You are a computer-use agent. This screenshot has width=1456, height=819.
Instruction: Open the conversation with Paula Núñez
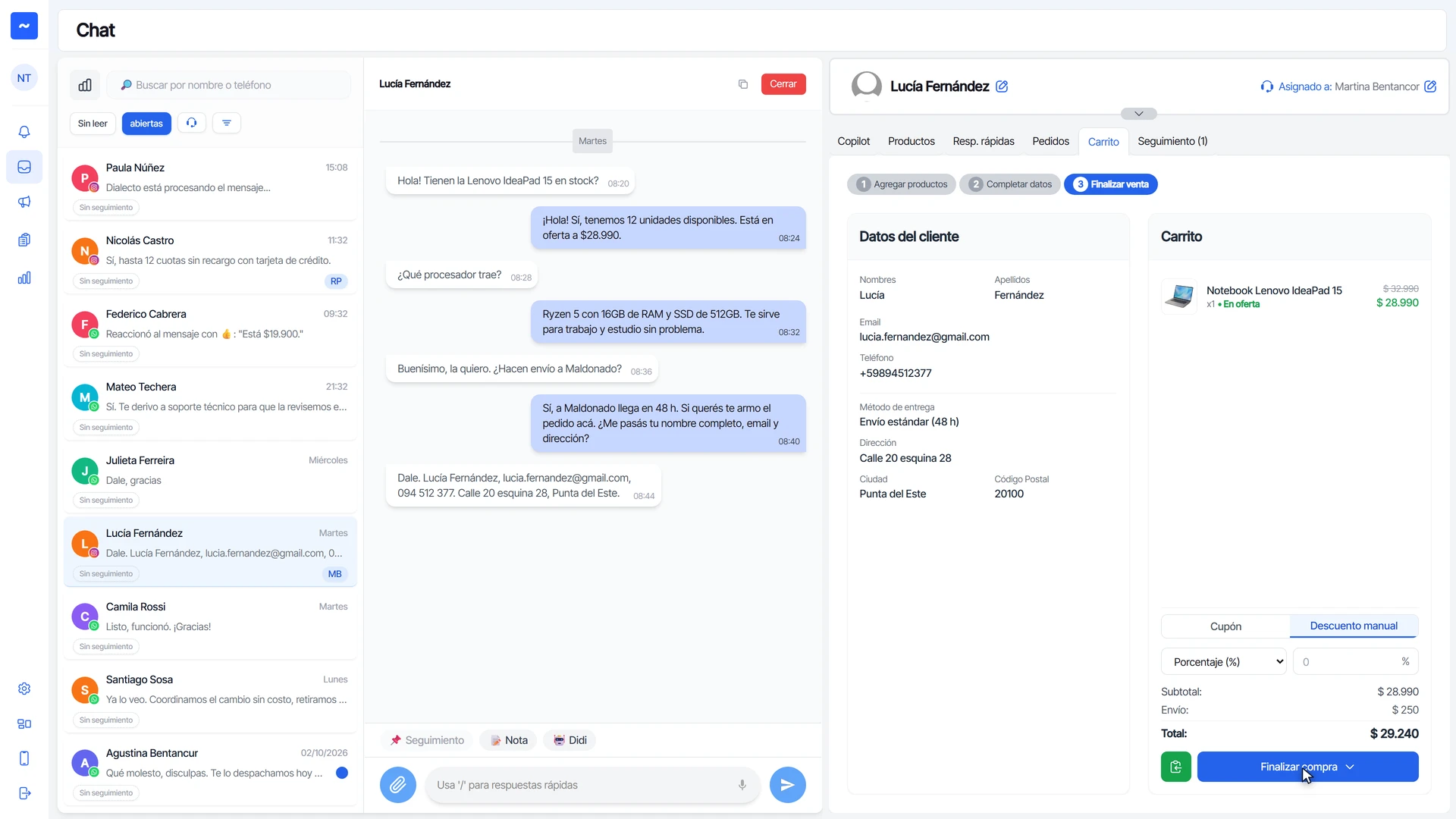210,186
